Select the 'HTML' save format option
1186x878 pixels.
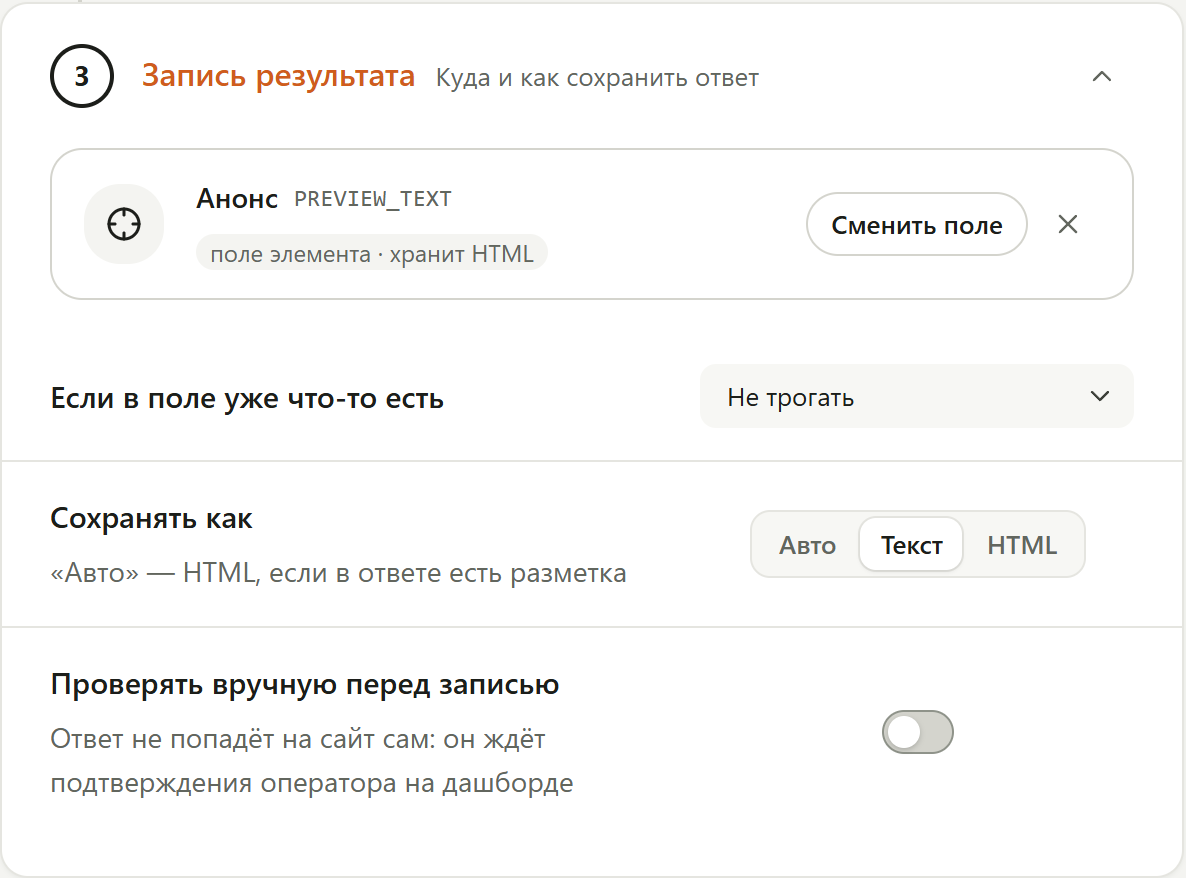(1022, 545)
